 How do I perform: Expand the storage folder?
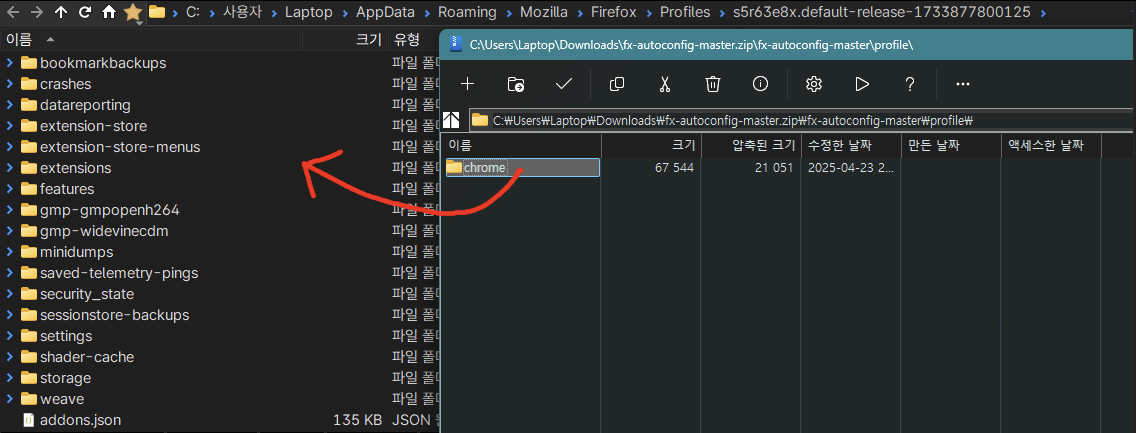click(x=9, y=378)
